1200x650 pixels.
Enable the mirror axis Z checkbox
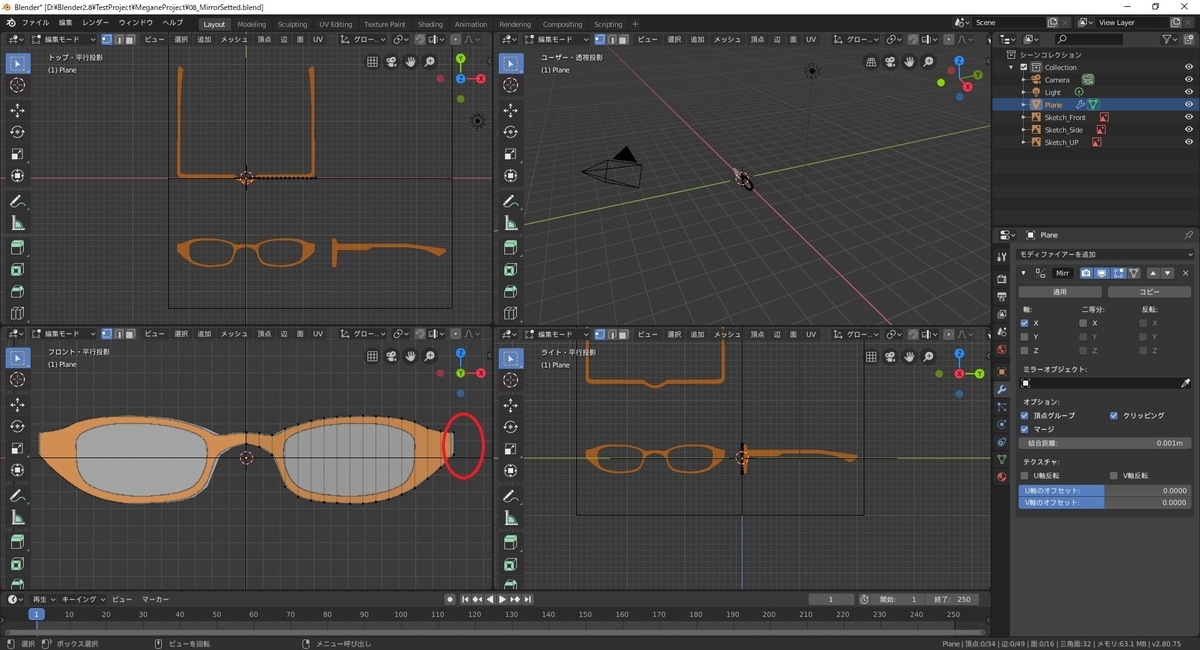click(1024, 351)
